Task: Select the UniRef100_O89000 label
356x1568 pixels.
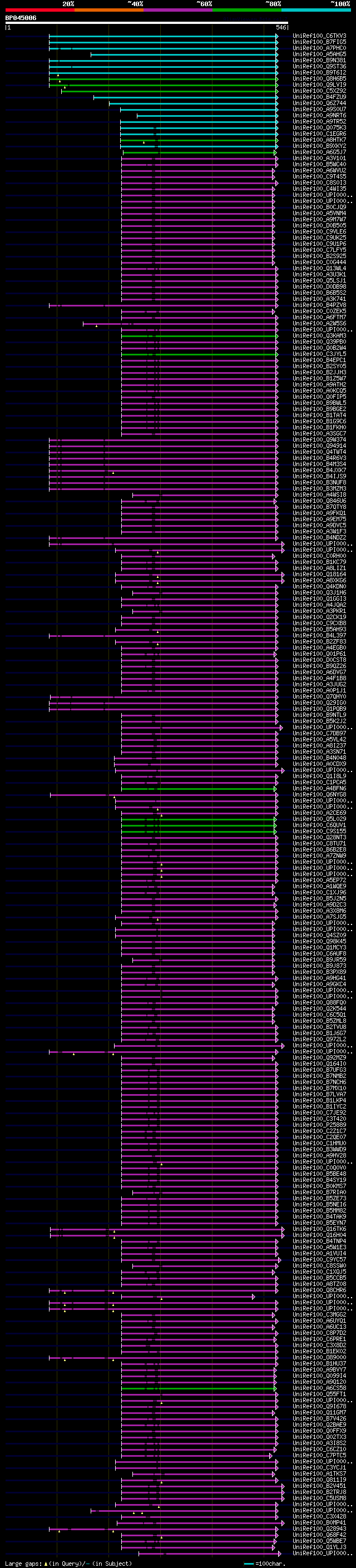Action: tap(319, 1357)
